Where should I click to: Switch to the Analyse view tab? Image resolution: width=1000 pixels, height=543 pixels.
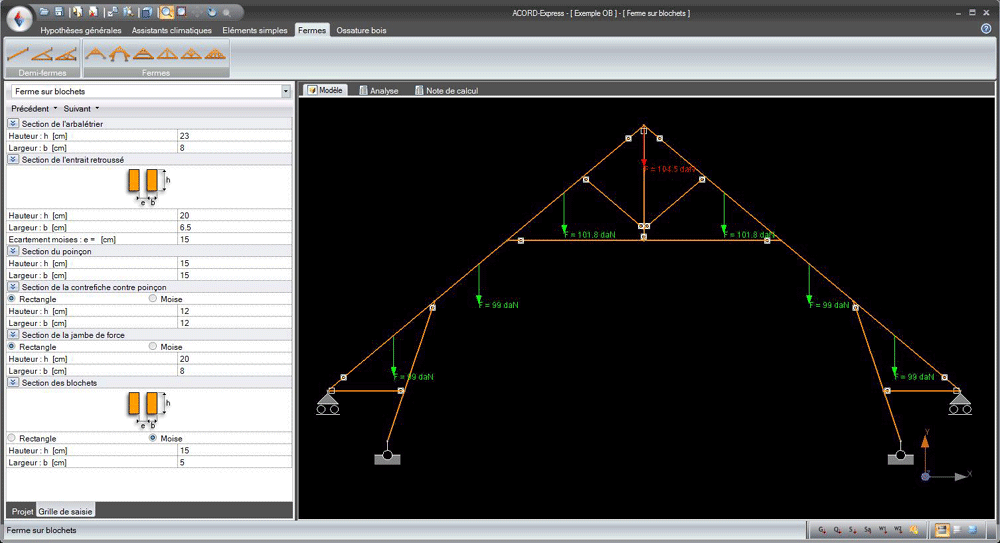[x=379, y=91]
